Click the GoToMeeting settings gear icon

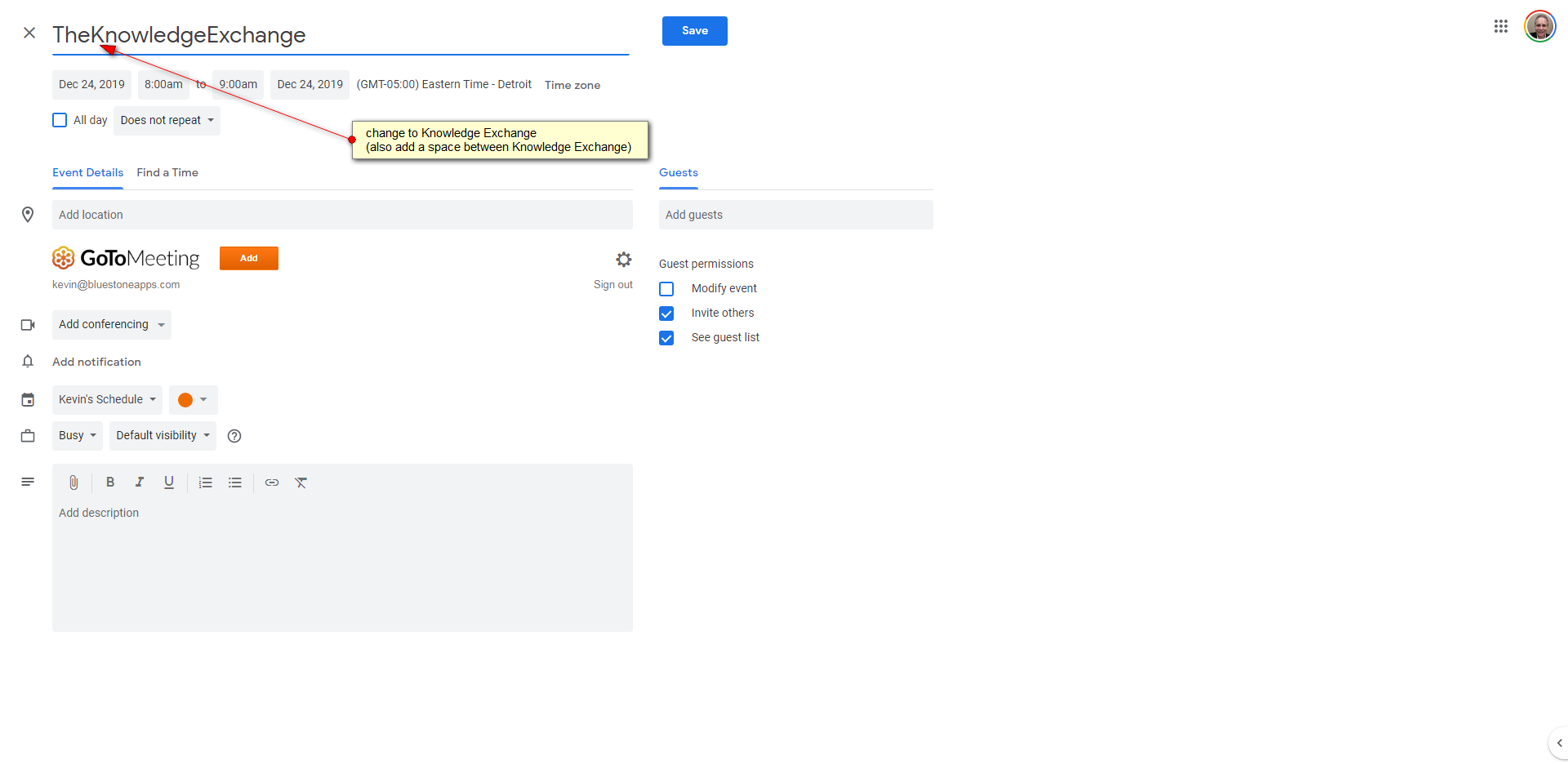[x=624, y=260]
